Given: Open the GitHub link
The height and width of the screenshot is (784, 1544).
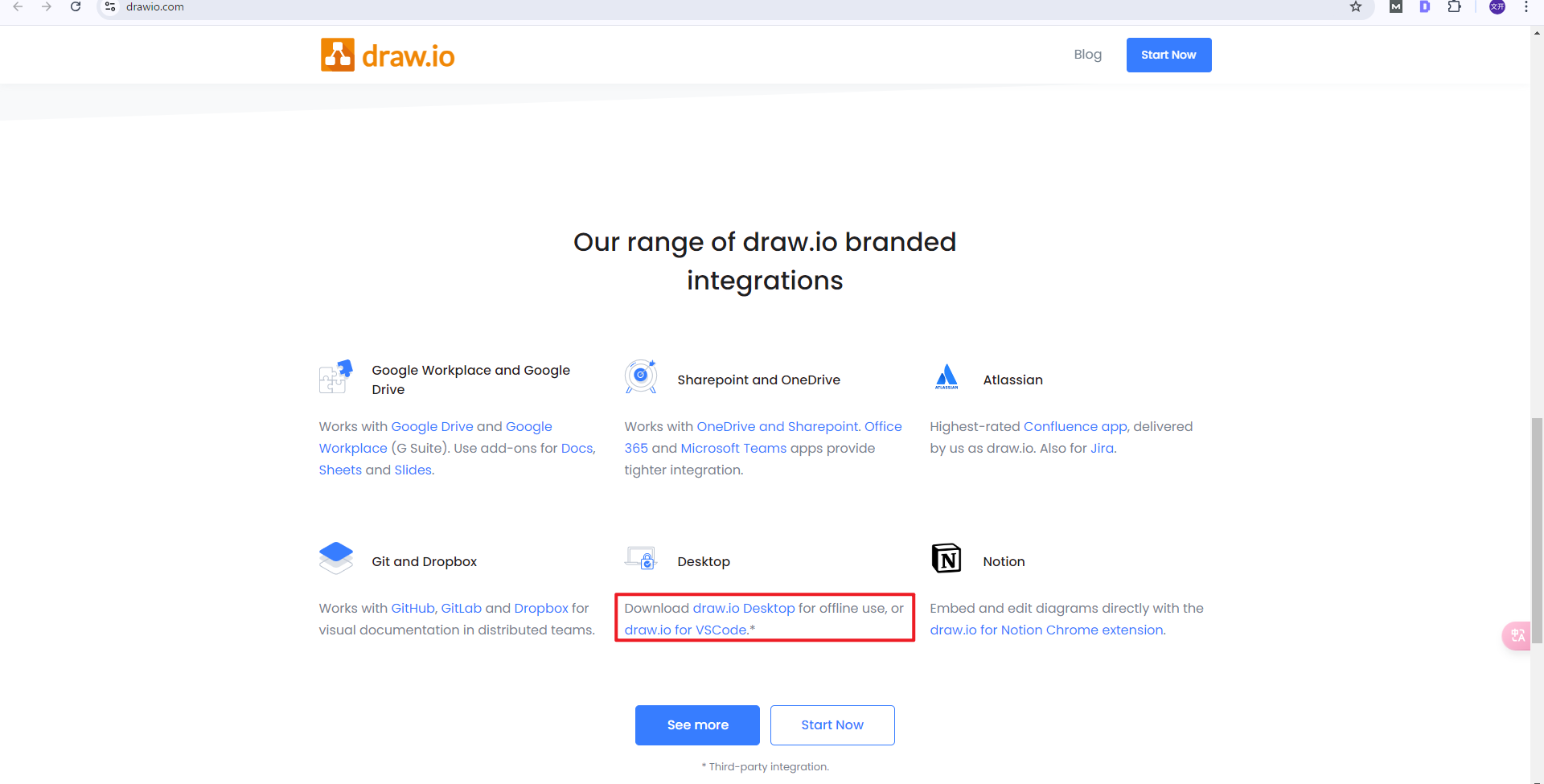Looking at the screenshot, I should point(413,608).
